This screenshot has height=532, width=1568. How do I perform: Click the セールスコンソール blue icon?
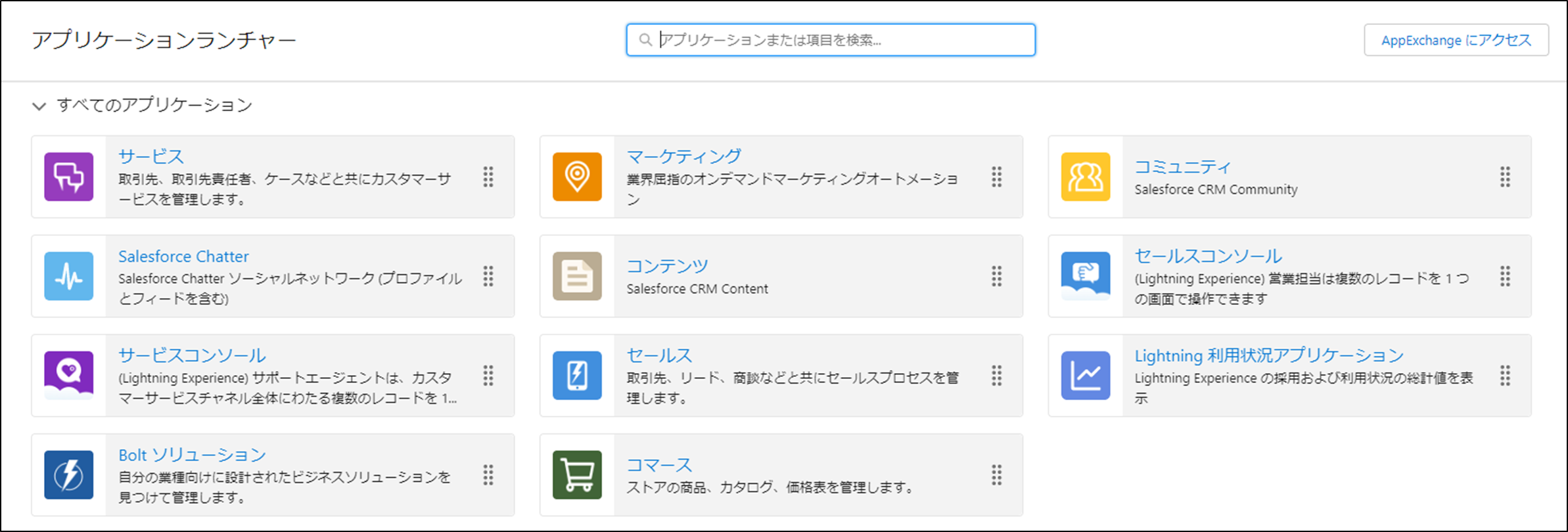point(1086,276)
